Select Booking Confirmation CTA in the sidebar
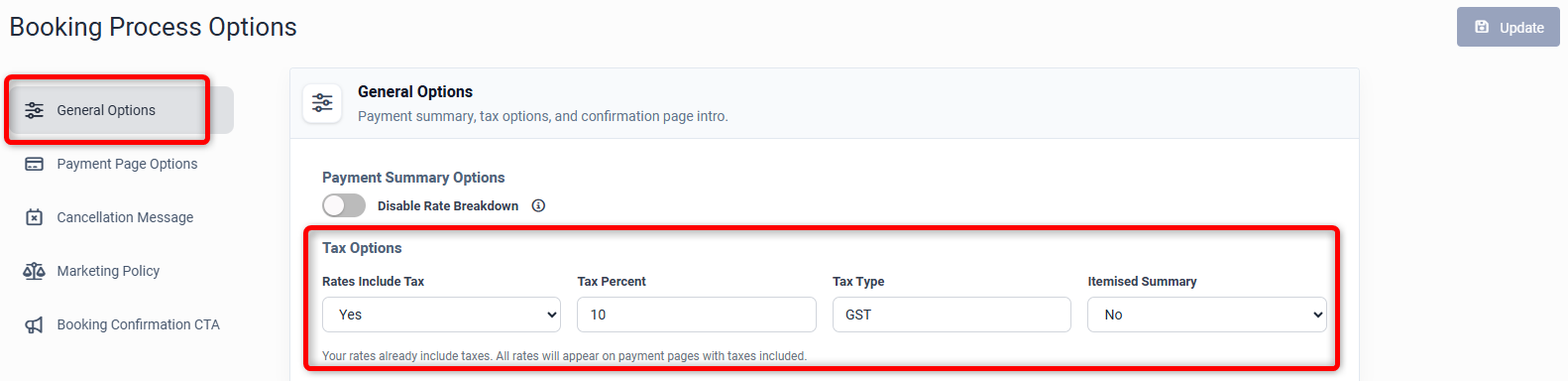This screenshot has height=381, width=1568. (x=119, y=324)
